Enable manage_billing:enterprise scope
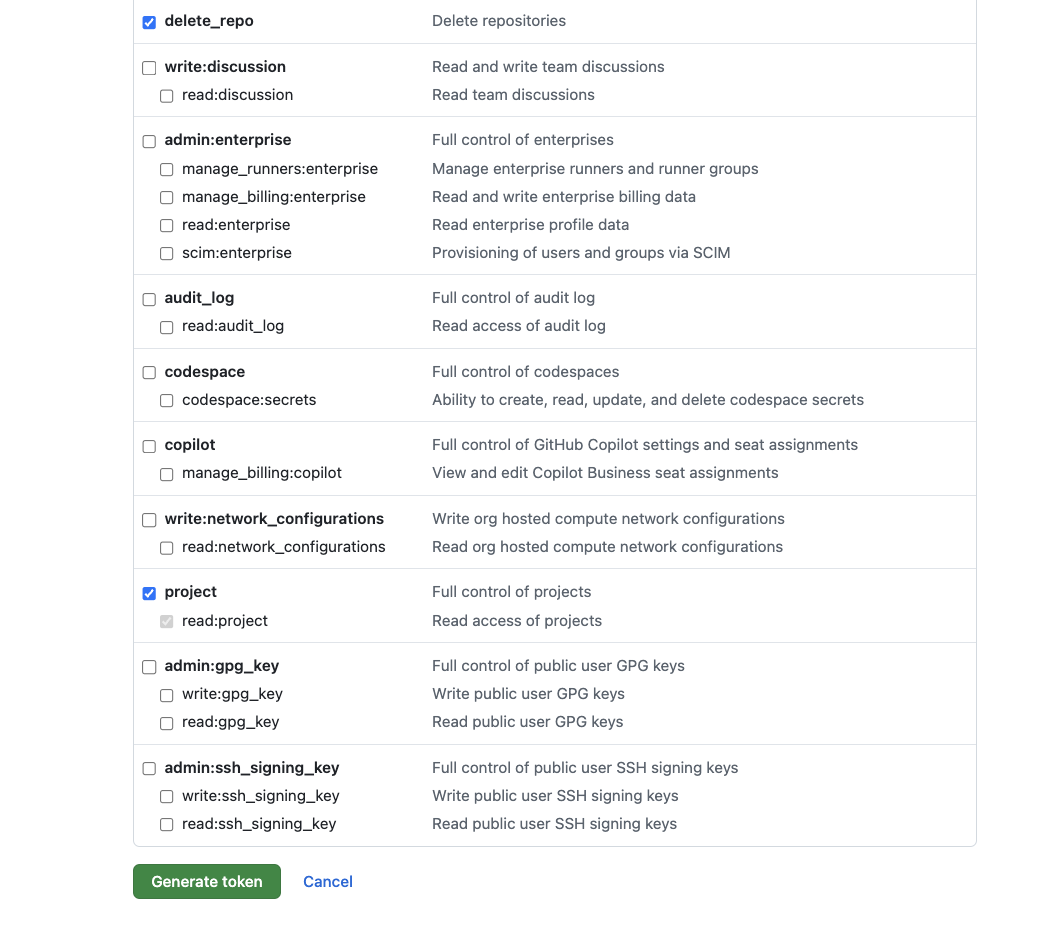 [x=167, y=198]
